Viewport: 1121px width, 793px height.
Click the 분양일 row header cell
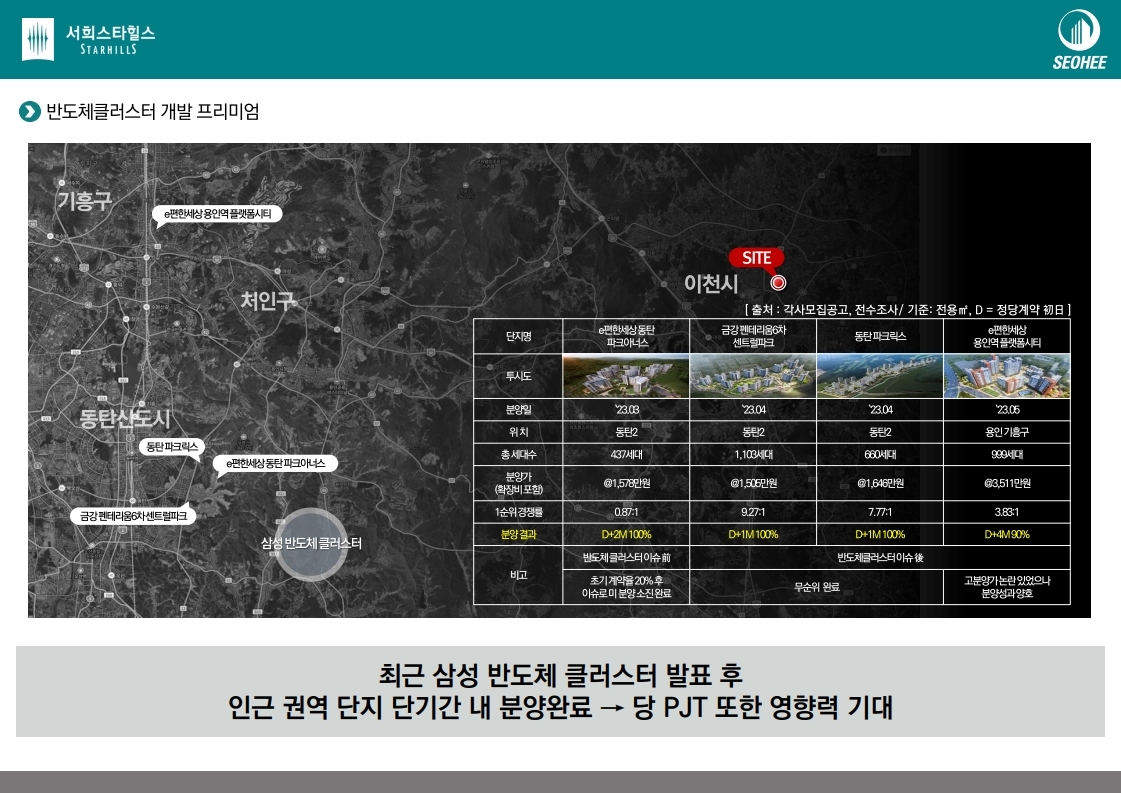(x=518, y=410)
